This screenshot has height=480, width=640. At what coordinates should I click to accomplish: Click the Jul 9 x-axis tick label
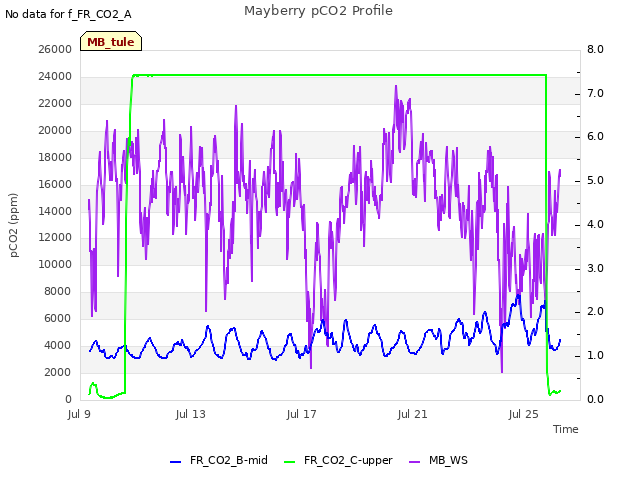coord(79,414)
